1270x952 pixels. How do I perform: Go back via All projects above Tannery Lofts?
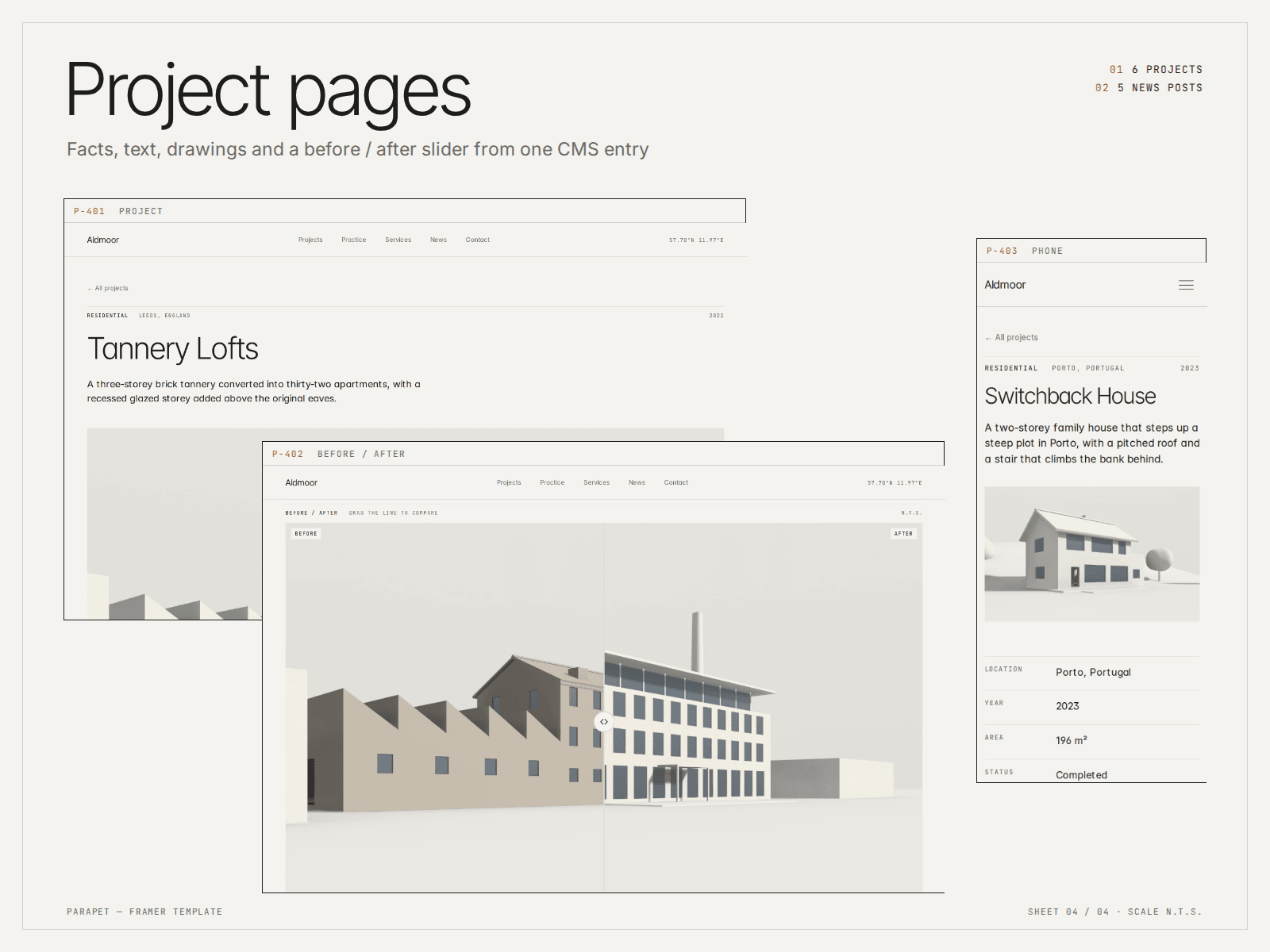[107, 288]
